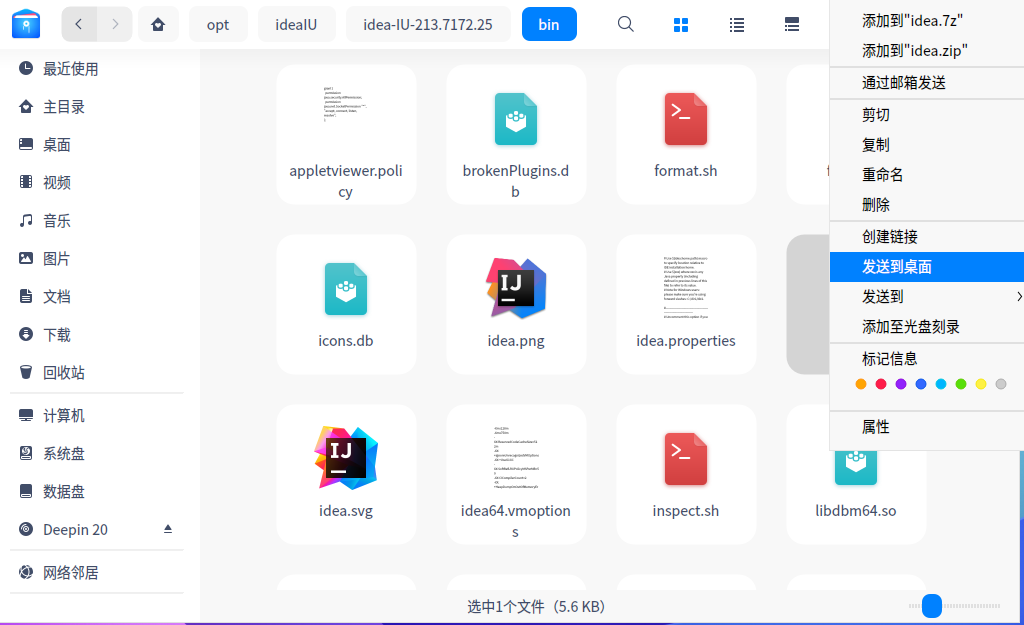1024x625 pixels.
Task: Go back with the left arrow button
Action: (79, 24)
